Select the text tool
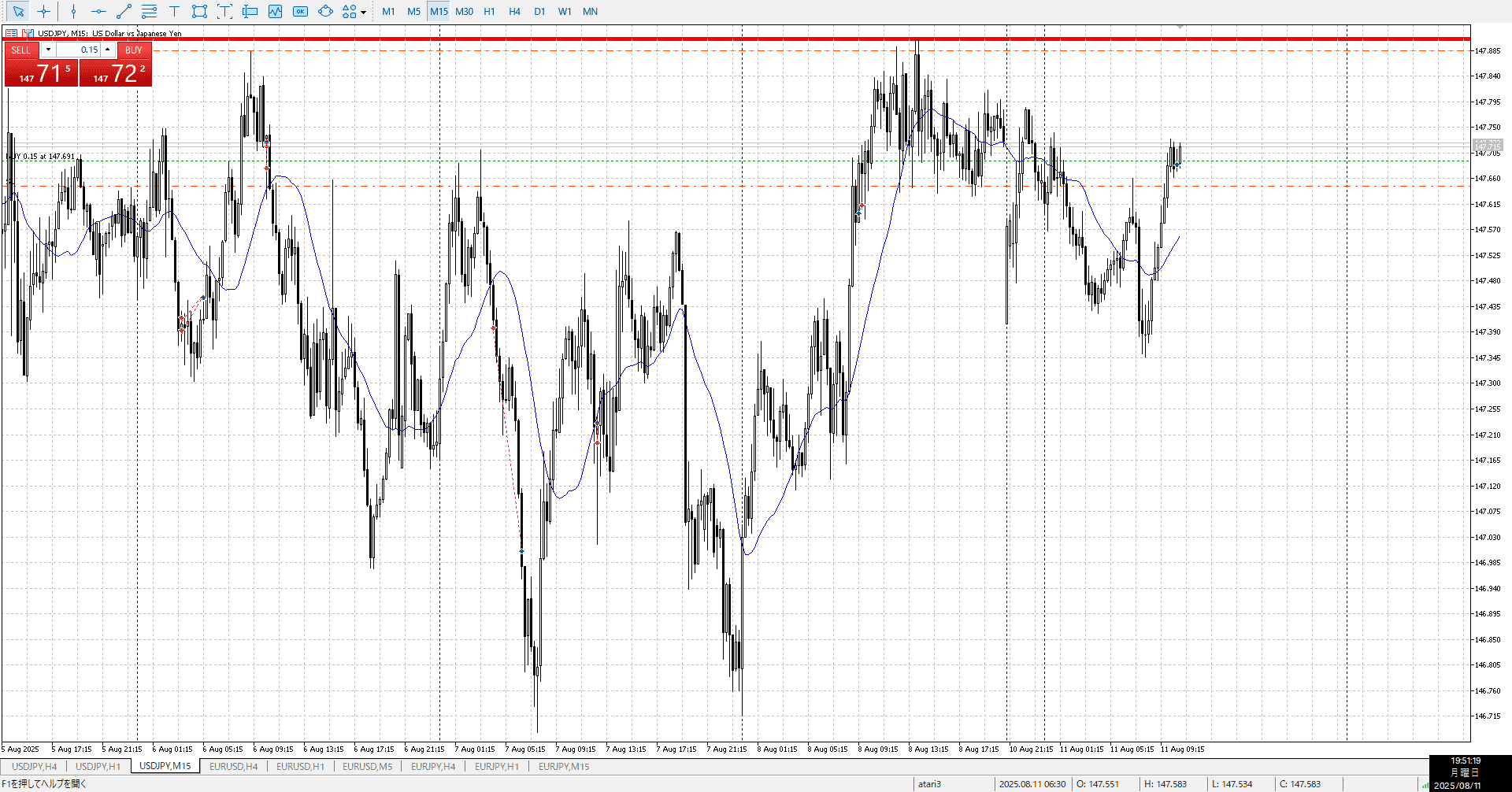Viewport: 1512px width, 792px height. (x=174, y=12)
